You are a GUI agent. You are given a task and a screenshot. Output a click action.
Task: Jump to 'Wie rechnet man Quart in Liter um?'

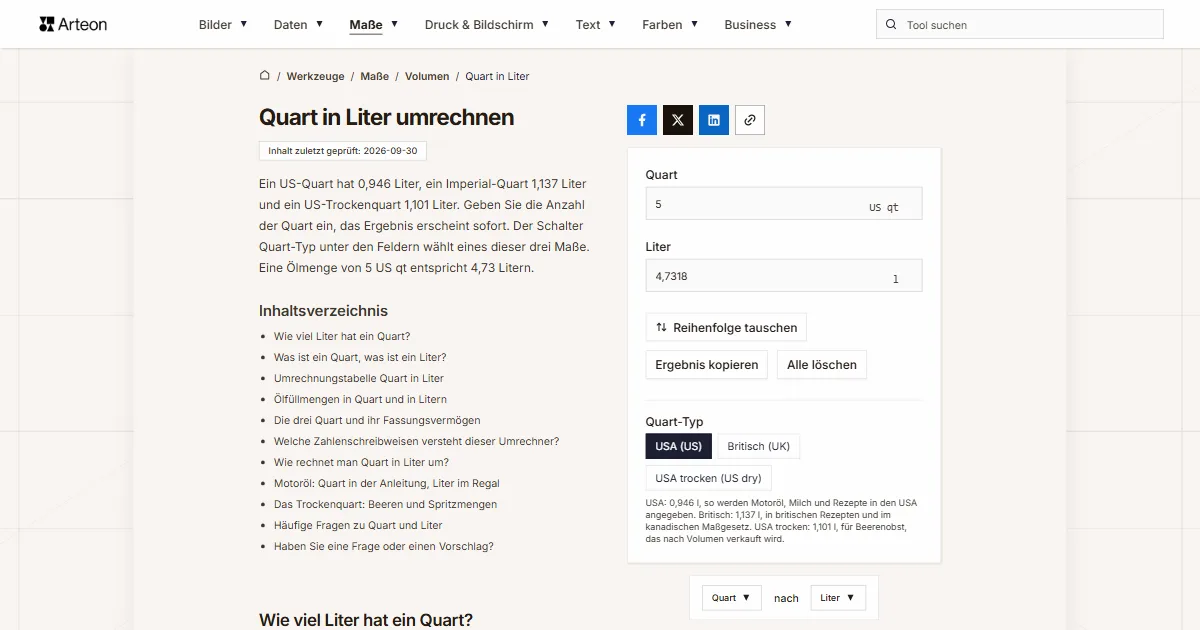coord(361,462)
